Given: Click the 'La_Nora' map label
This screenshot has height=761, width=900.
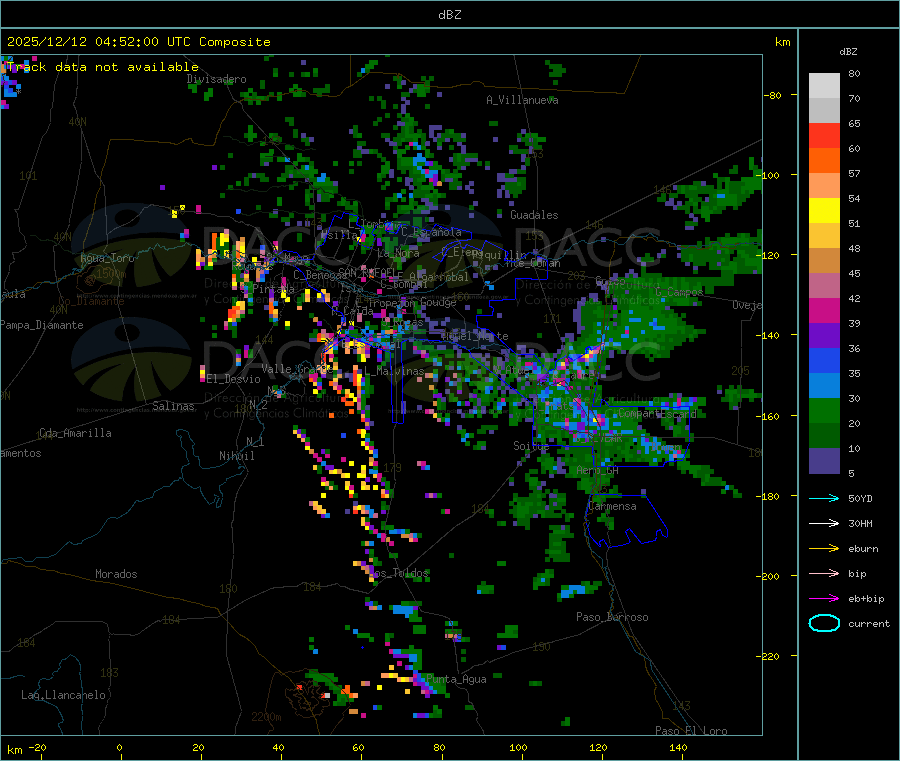Looking at the screenshot, I should (x=398, y=253).
